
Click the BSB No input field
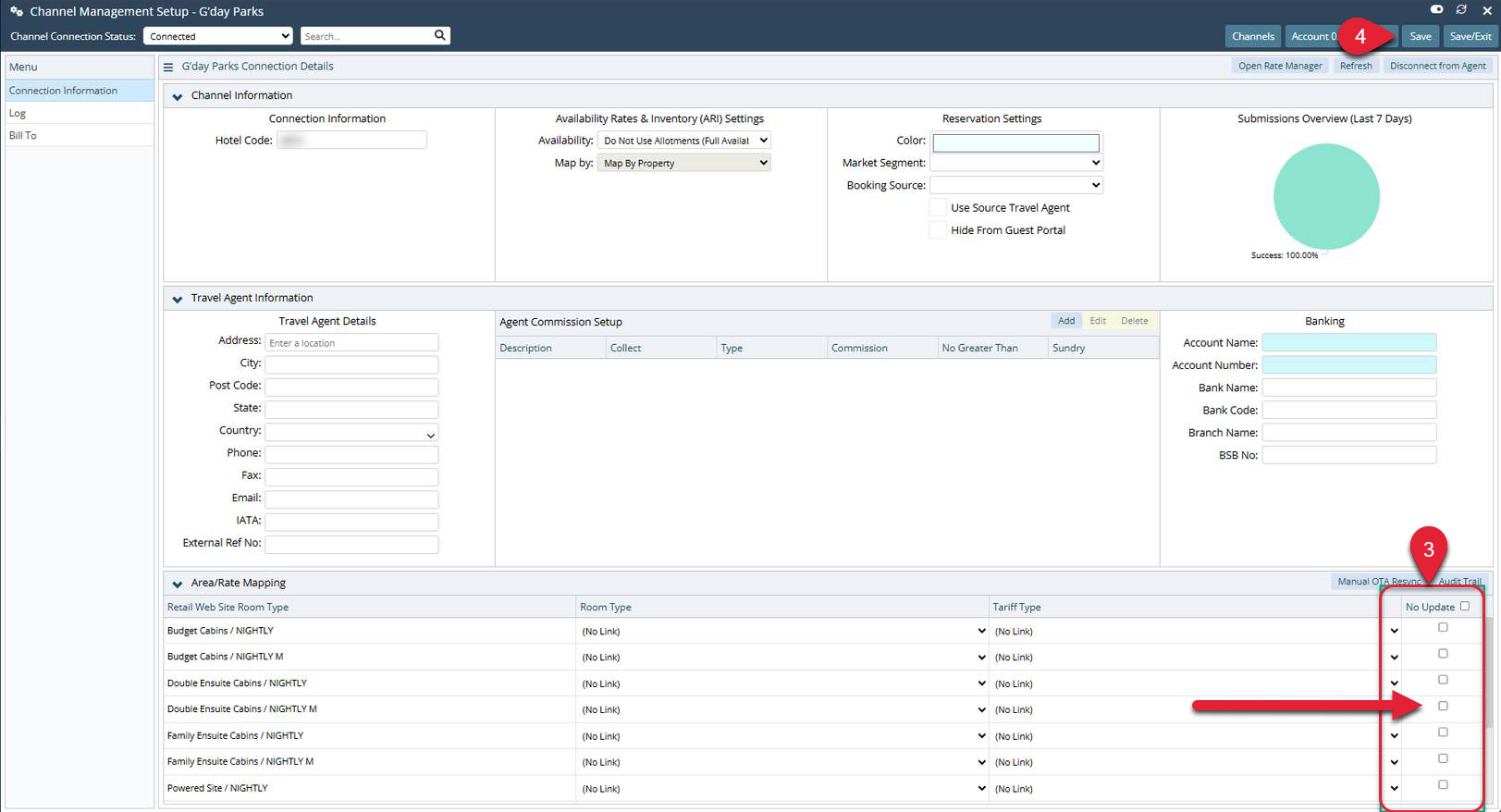(x=1348, y=455)
